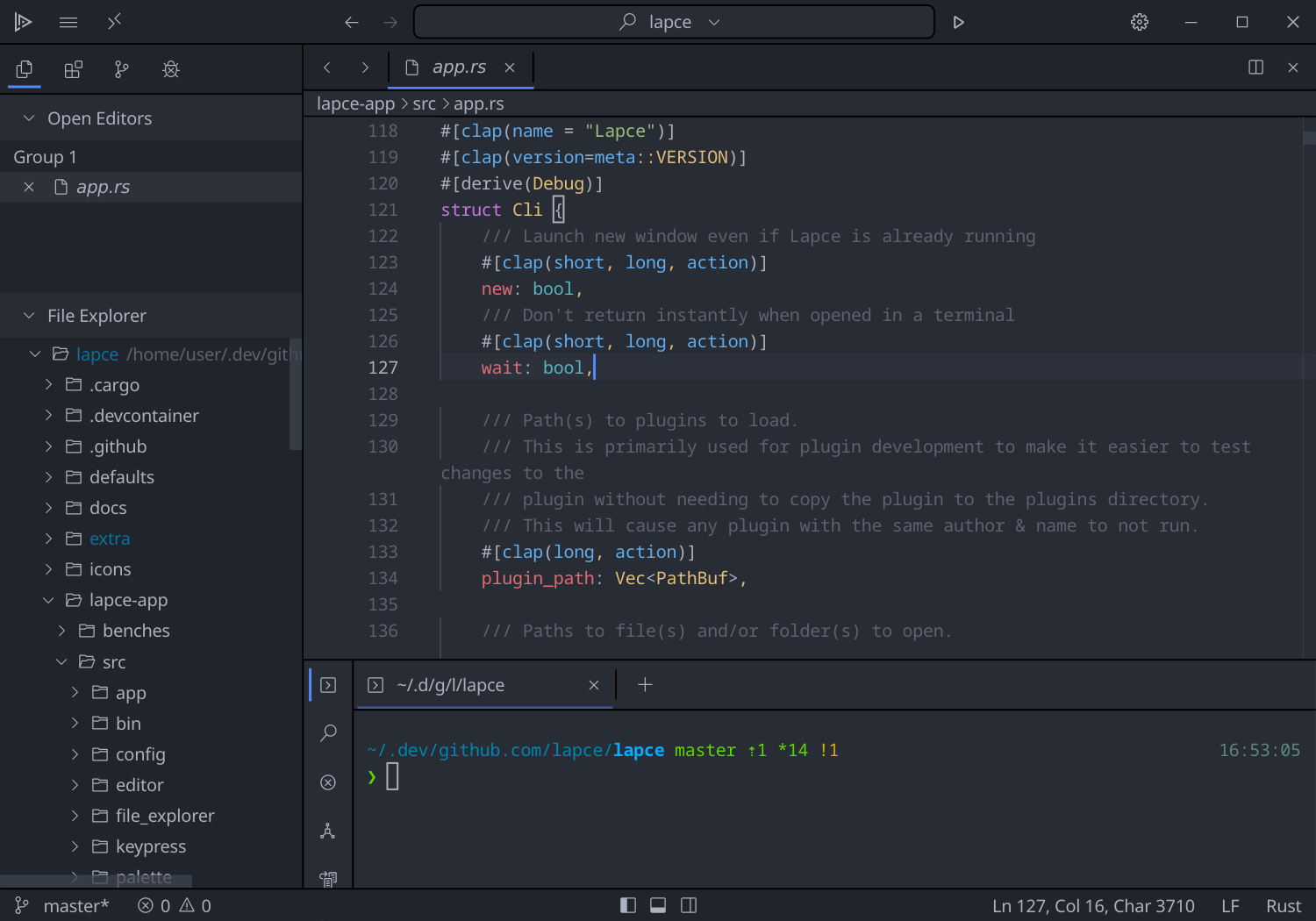1316x921 pixels.
Task: Open the Plugins panel icon
Action: (x=74, y=69)
